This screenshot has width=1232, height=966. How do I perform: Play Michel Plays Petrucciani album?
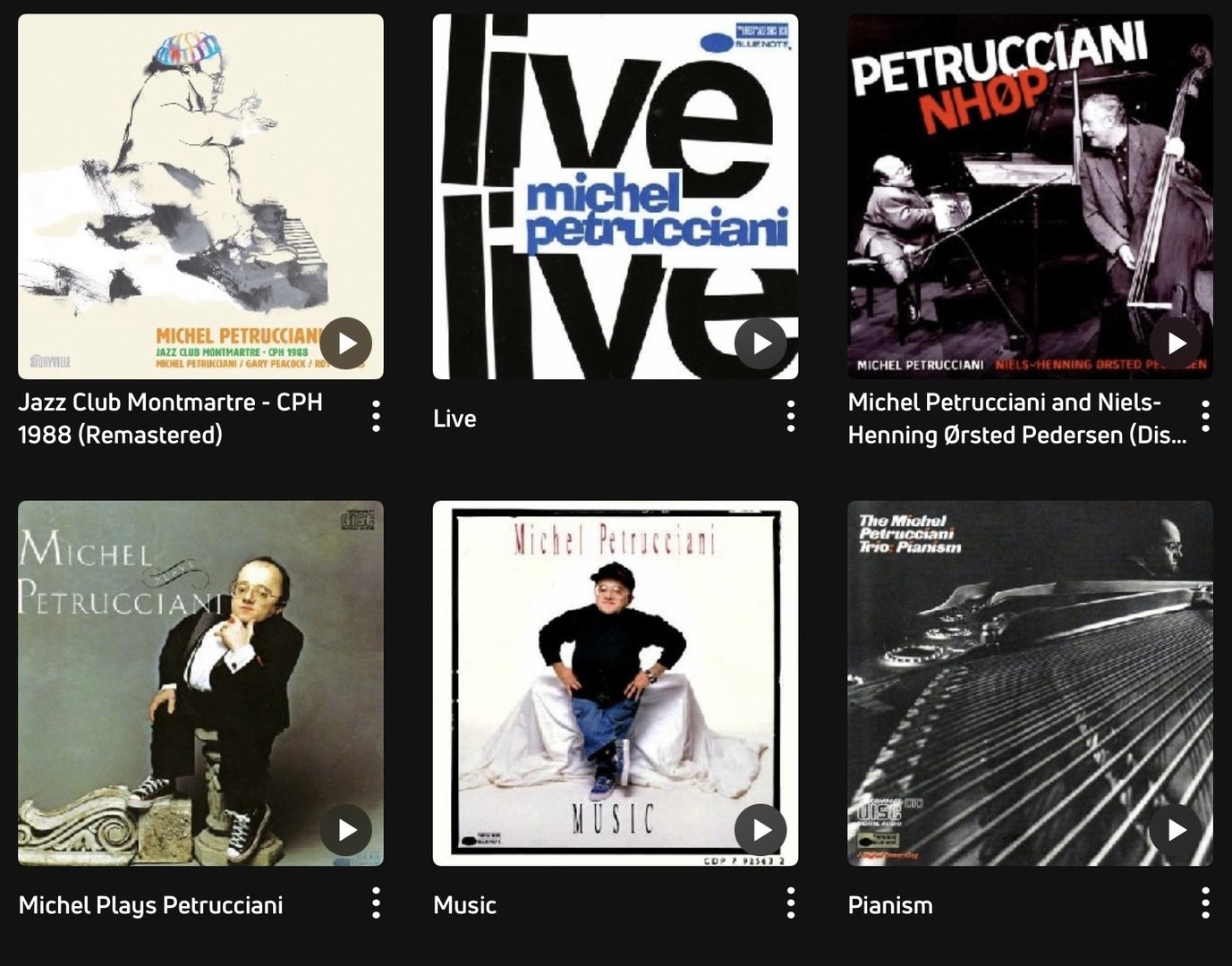(345, 830)
